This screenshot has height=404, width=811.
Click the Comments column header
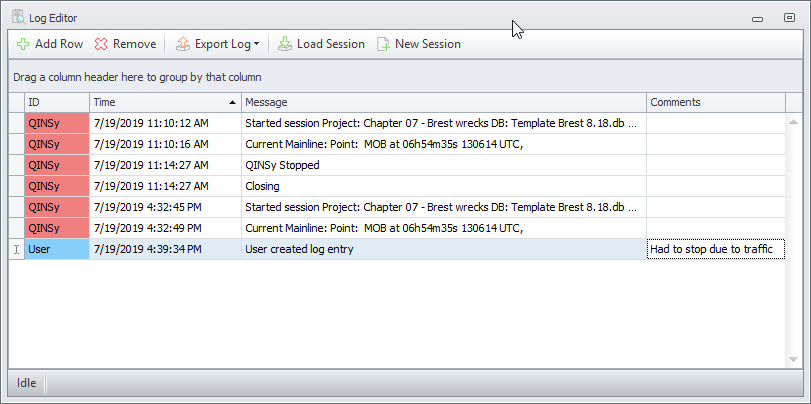(715, 102)
